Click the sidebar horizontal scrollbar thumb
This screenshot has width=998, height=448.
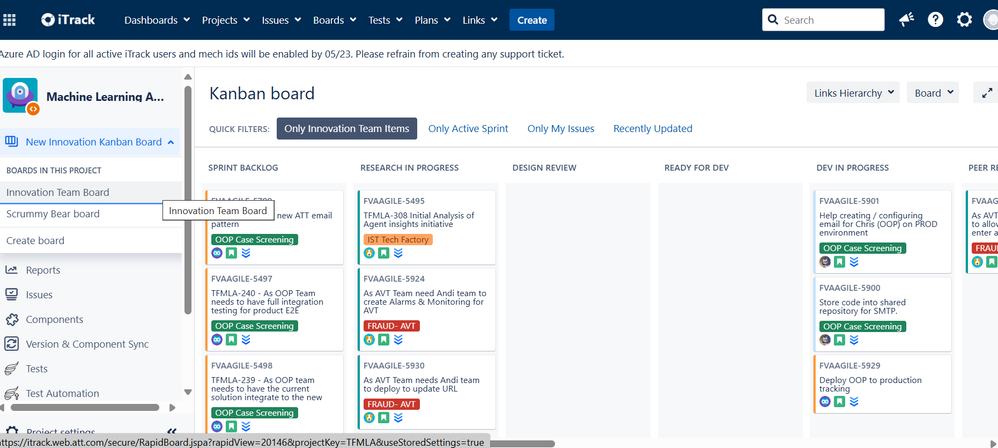pos(85,407)
